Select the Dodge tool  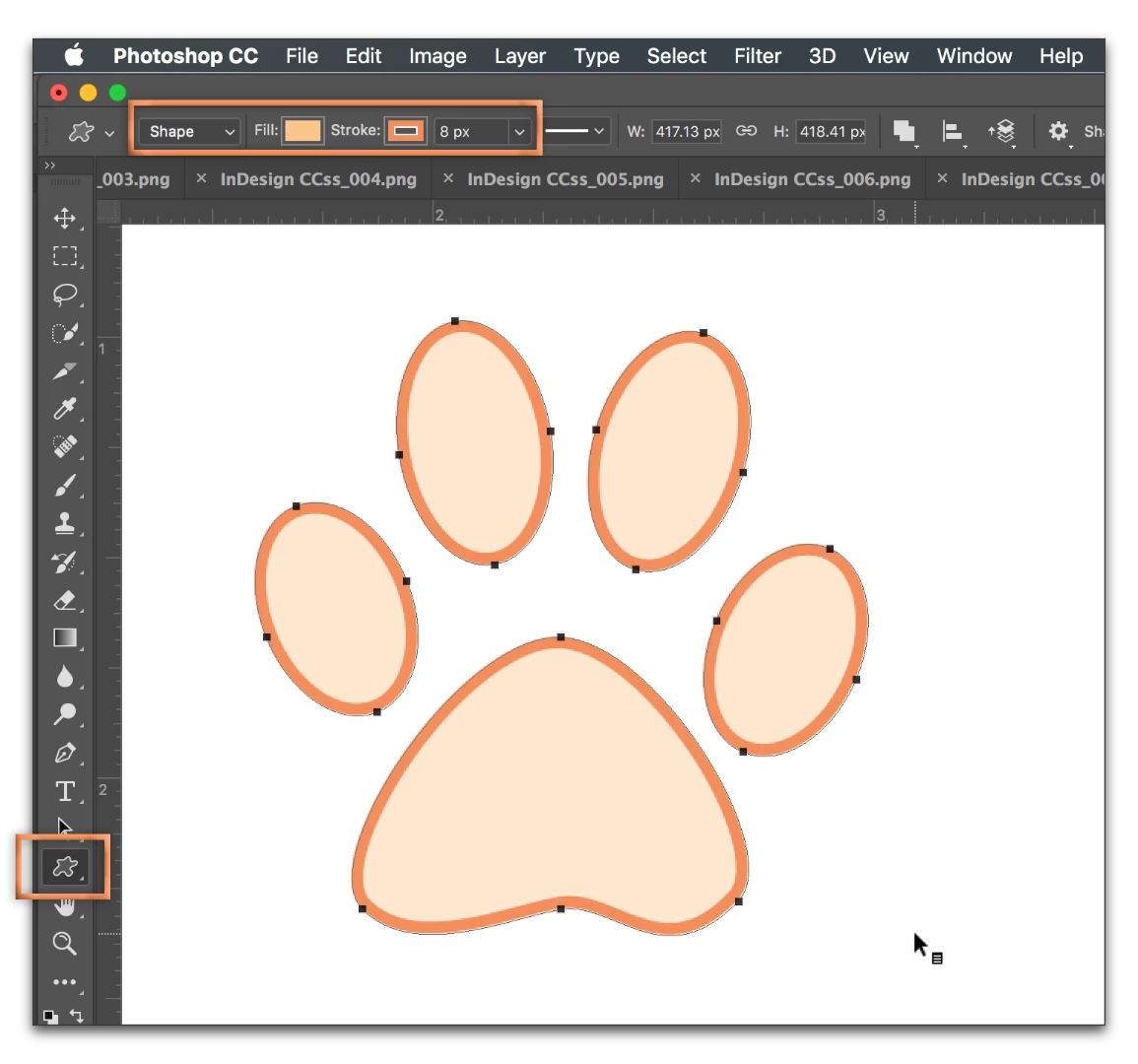pos(65,714)
